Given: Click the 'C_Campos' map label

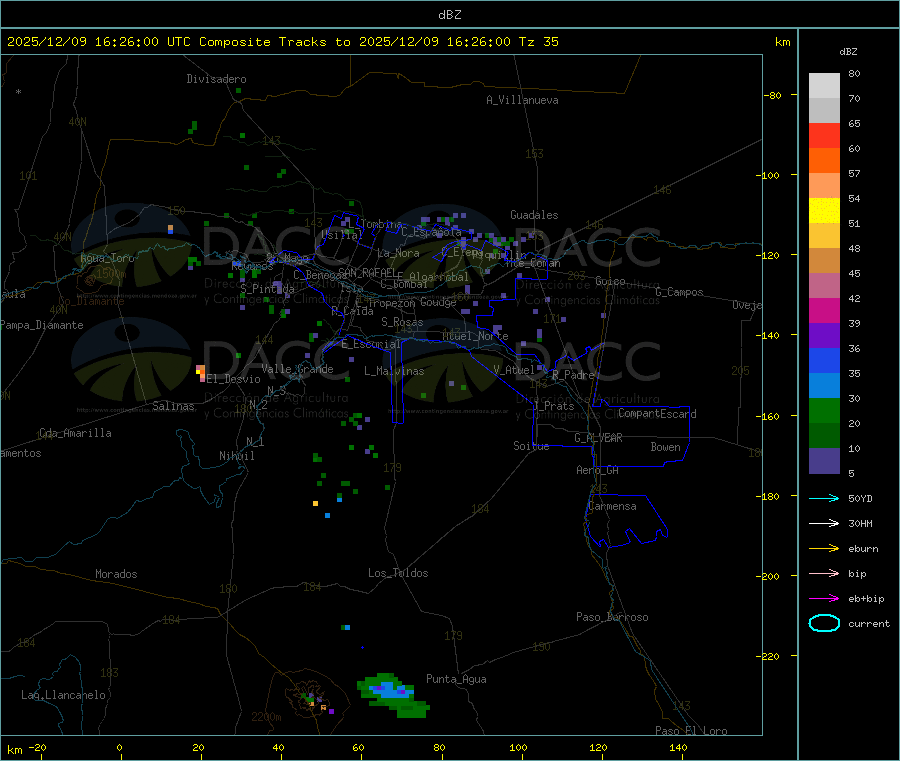Looking at the screenshot, I should [x=680, y=292].
